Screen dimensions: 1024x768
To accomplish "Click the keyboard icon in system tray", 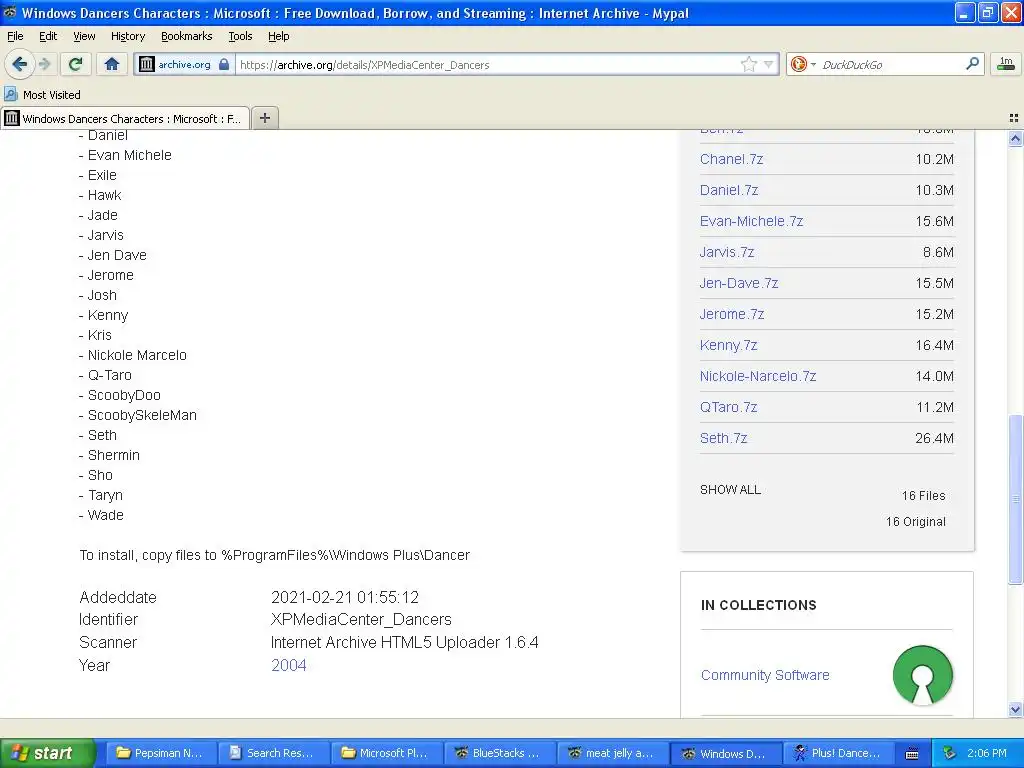I will pos(912,754).
